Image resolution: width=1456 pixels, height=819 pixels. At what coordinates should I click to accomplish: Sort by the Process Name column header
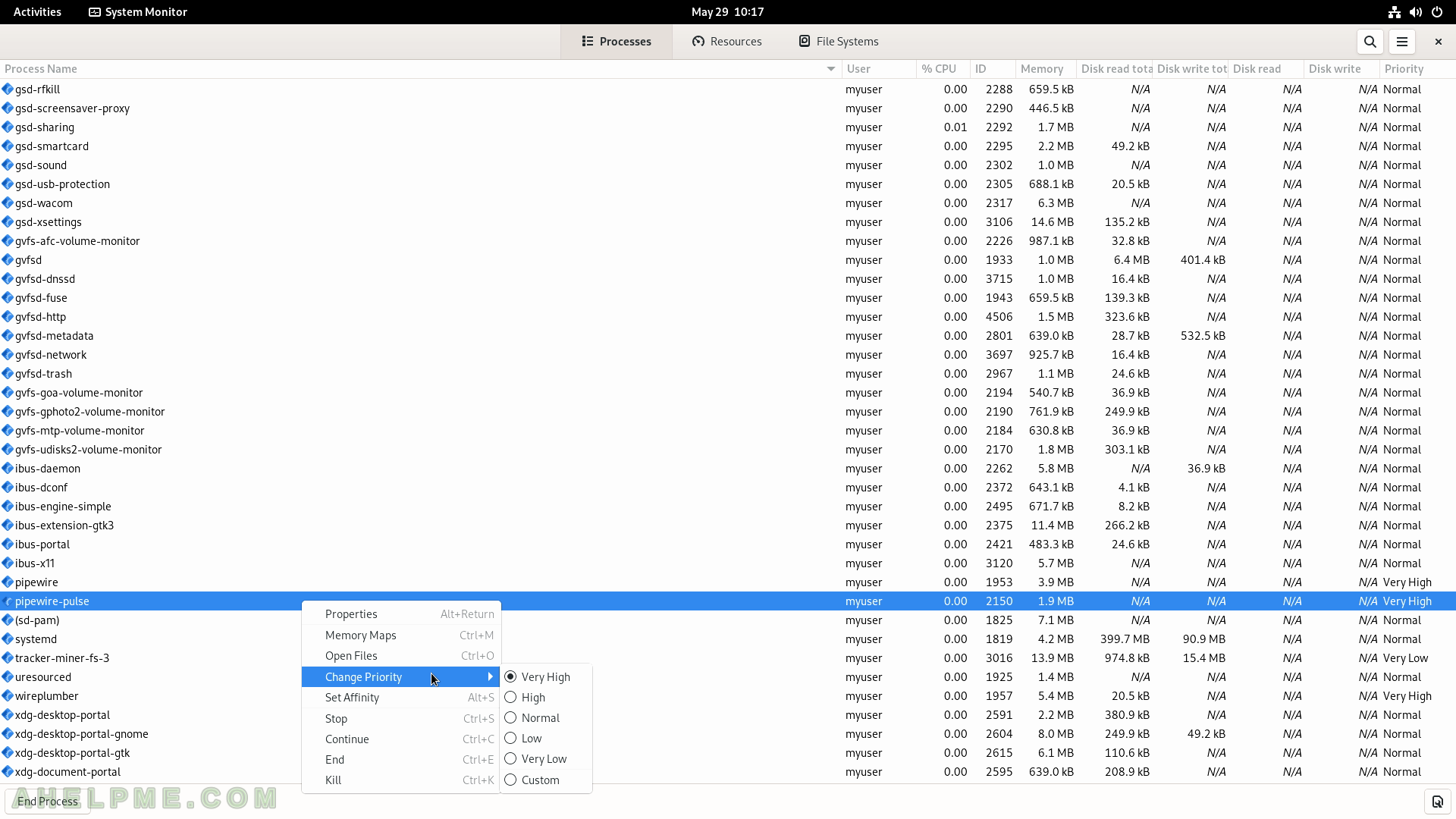point(420,69)
